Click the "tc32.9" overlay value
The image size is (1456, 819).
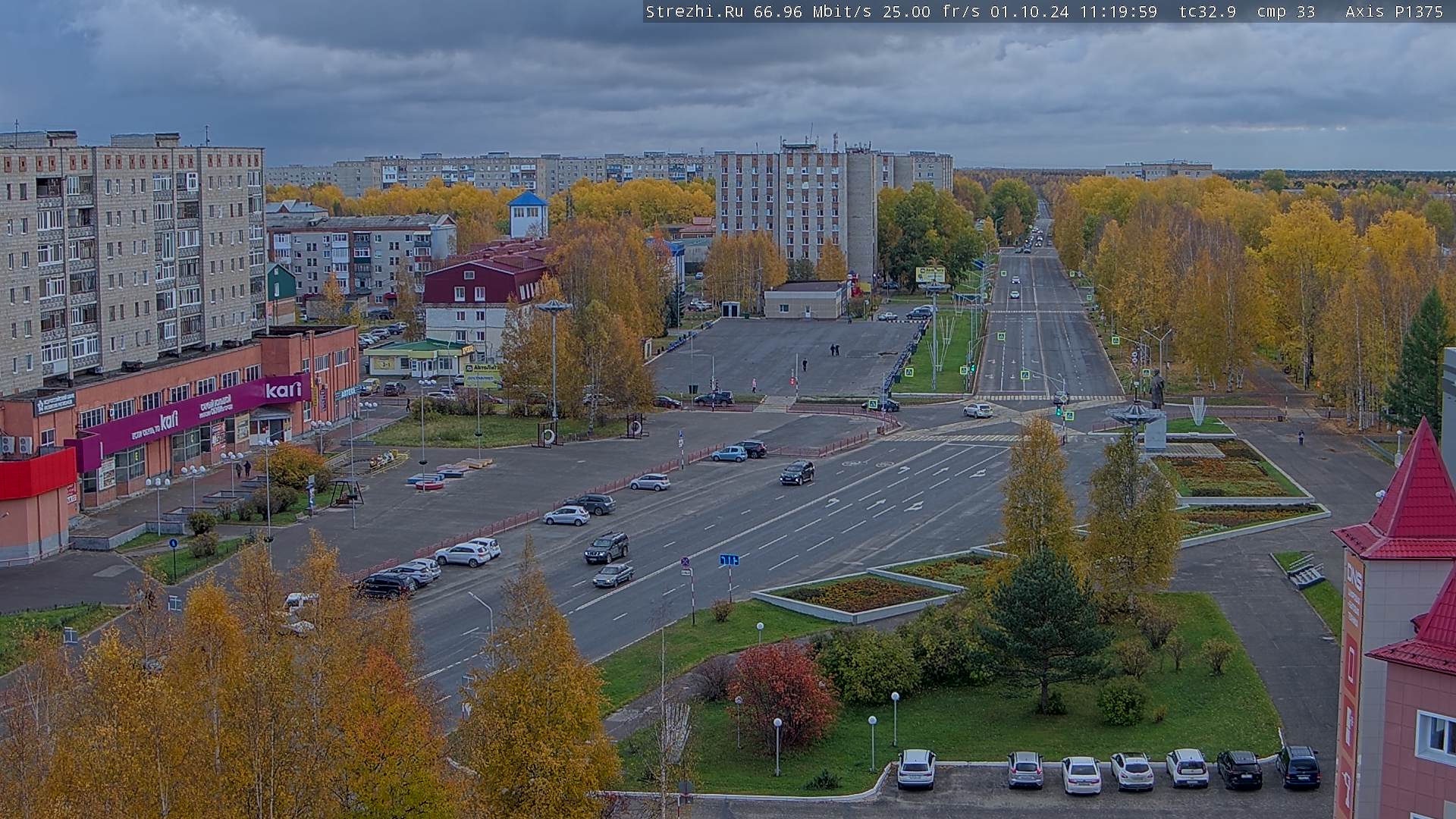click(x=1207, y=11)
